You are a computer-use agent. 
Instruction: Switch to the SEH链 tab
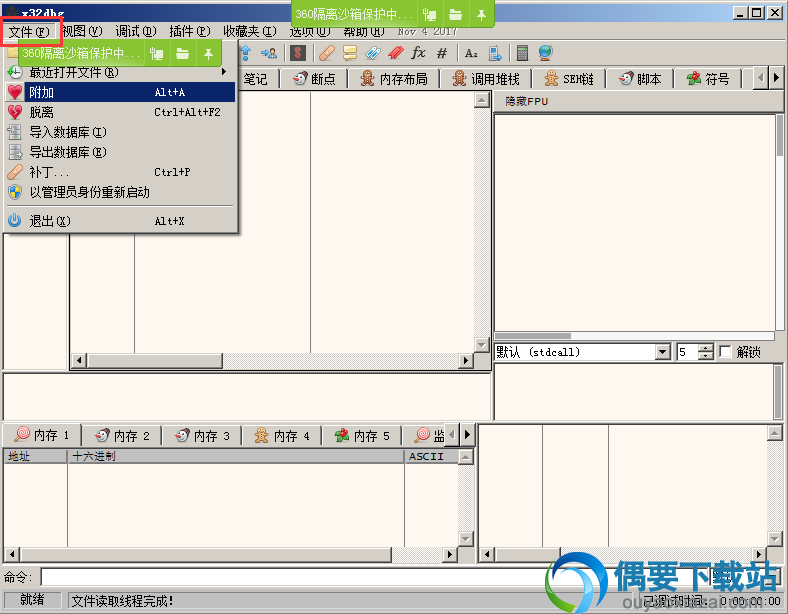tap(569, 79)
